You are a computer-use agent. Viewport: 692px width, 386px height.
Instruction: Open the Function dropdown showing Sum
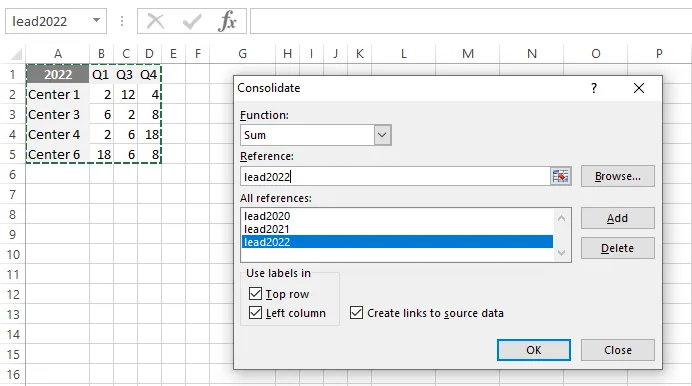click(382, 135)
